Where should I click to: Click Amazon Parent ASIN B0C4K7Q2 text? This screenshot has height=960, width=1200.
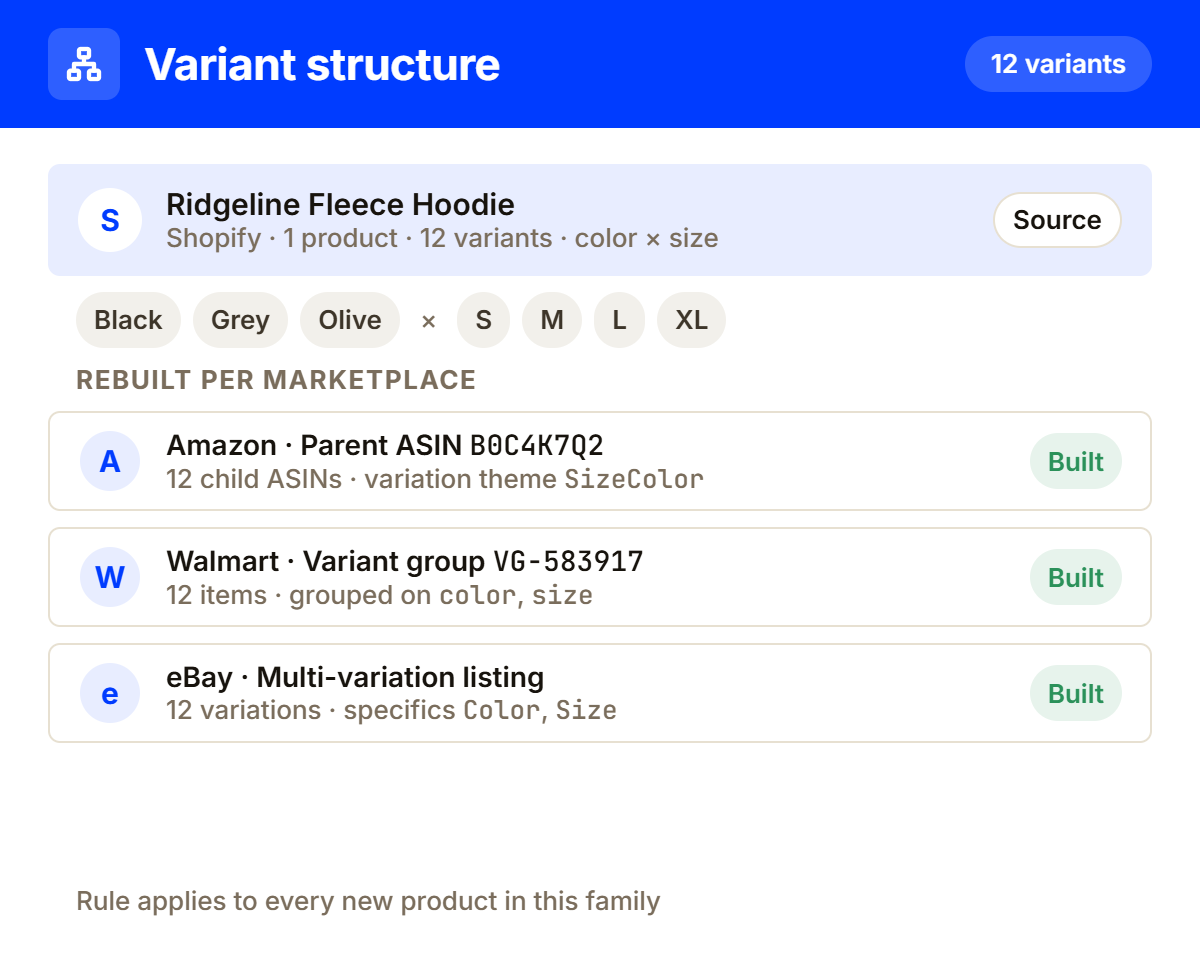pos(385,445)
